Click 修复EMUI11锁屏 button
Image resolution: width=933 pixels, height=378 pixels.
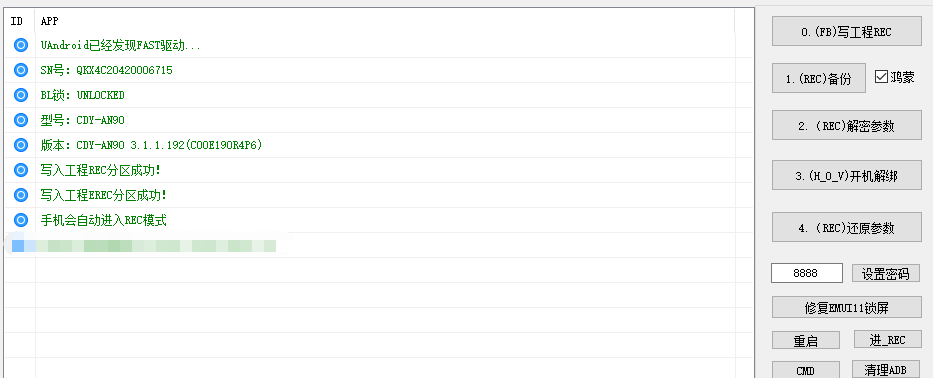pyautogui.click(x=846, y=307)
